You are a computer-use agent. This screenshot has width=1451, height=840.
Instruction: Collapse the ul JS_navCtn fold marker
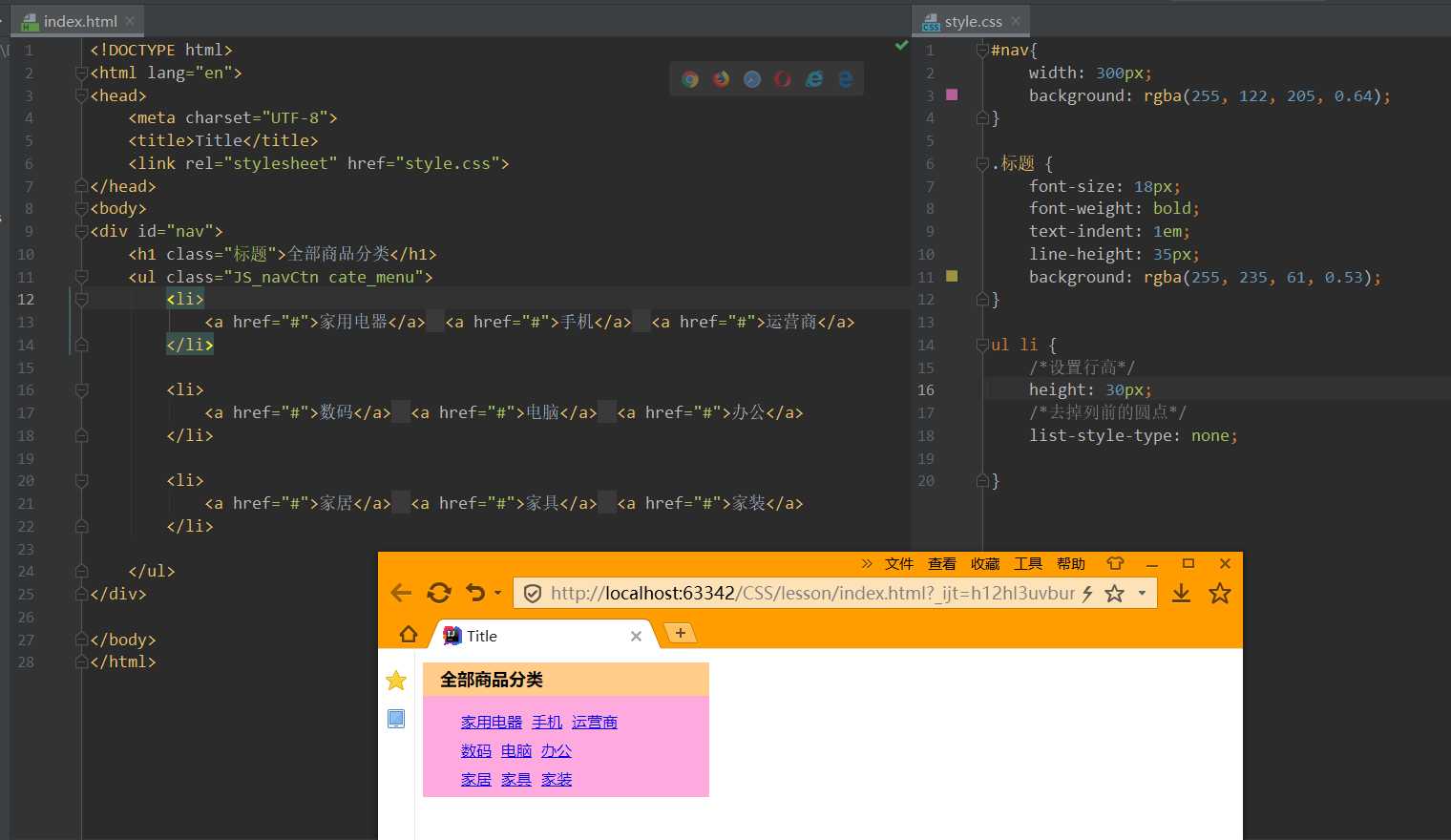click(81, 277)
